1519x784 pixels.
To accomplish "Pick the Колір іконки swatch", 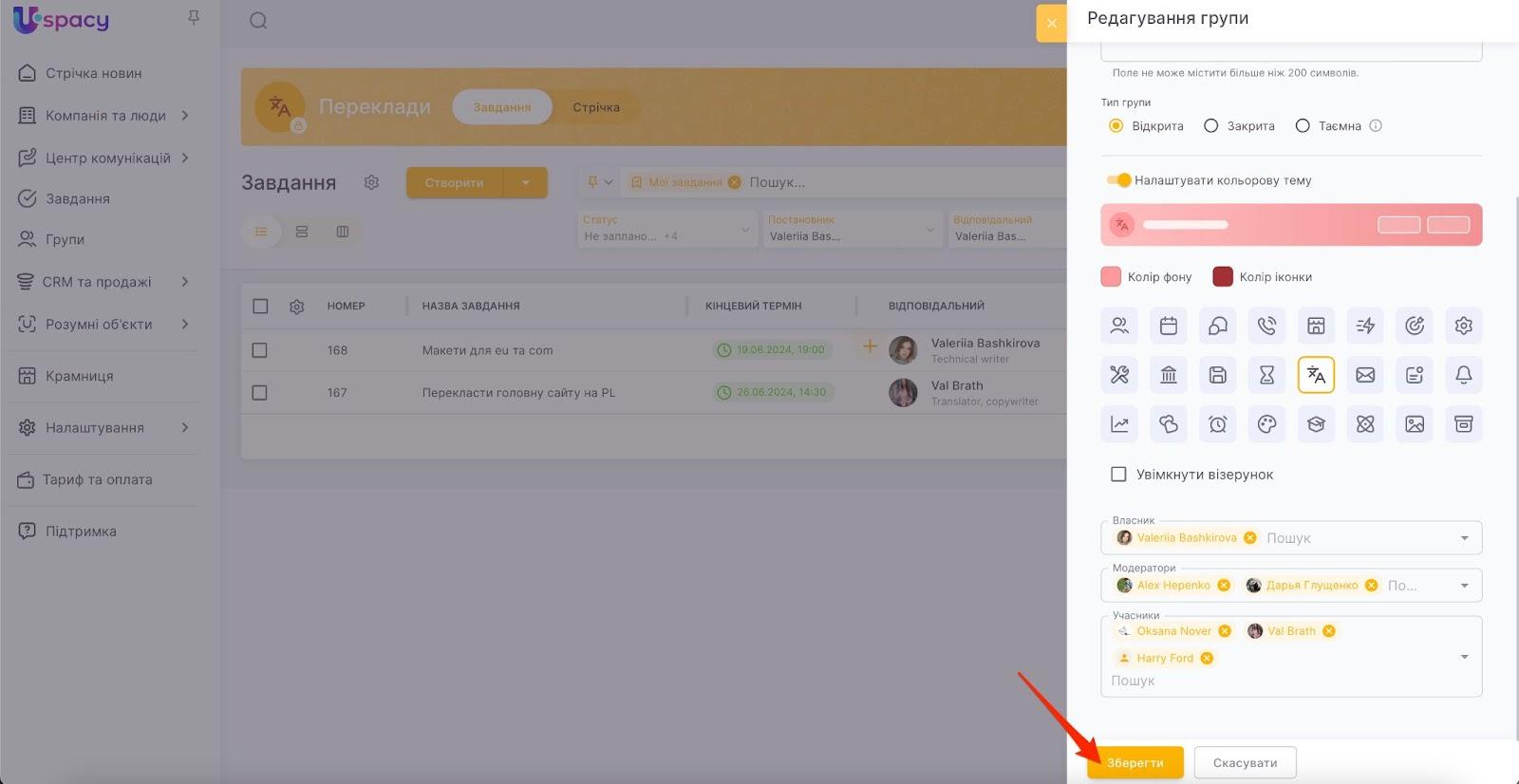I will (1223, 276).
